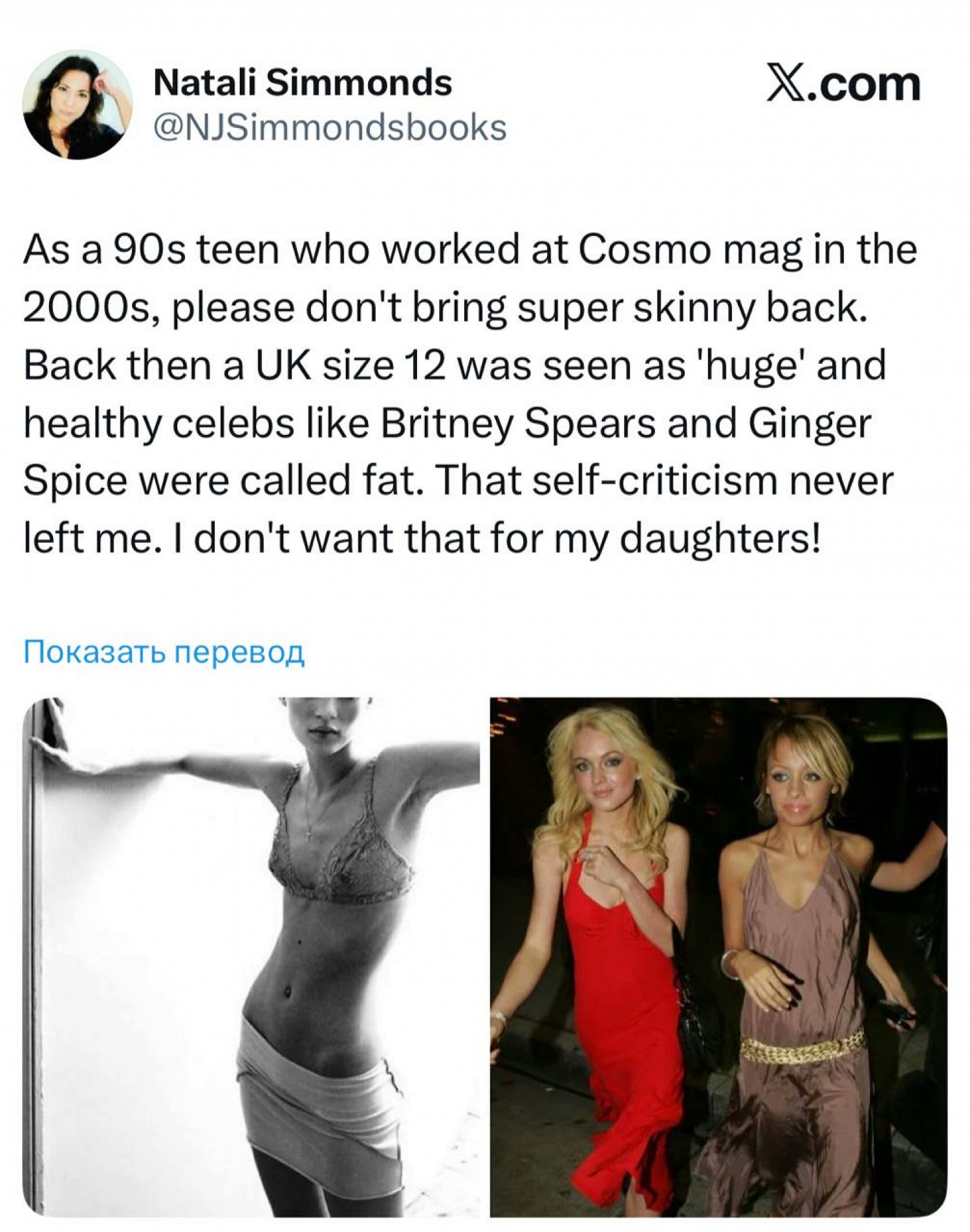Click the X.com logo watermark
Viewport: 970px width, 1232px height.
pyautogui.click(x=843, y=85)
